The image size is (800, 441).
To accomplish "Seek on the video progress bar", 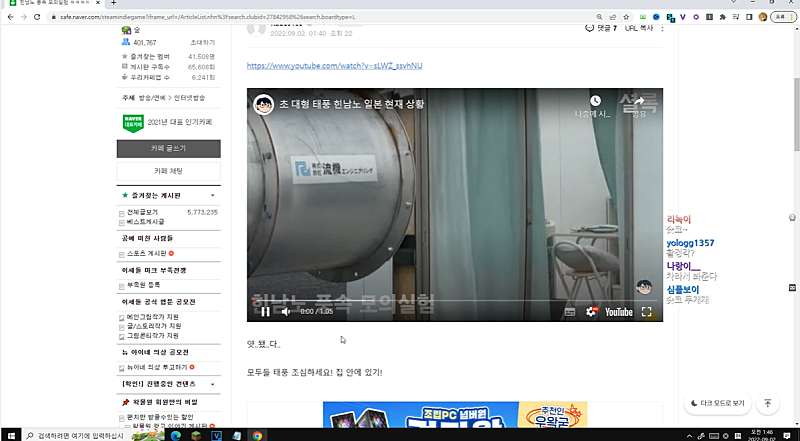I will coord(455,301).
